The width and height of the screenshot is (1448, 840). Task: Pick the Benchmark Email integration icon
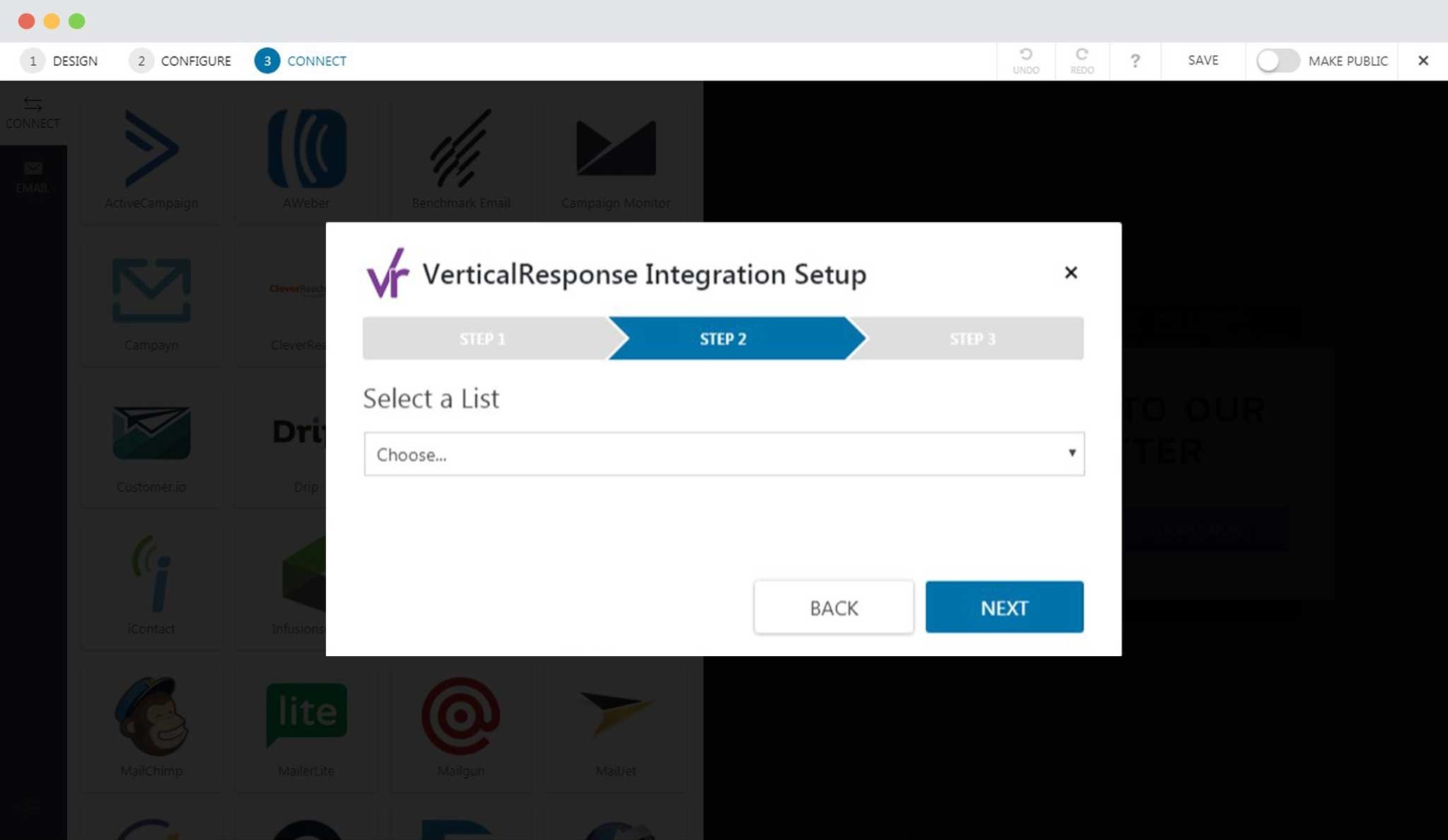pyautogui.click(x=461, y=148)
